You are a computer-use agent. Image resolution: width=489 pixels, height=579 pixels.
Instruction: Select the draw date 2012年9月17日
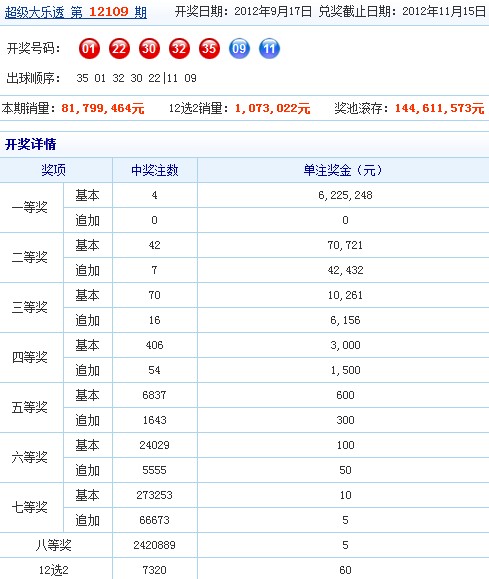[273, 11]
